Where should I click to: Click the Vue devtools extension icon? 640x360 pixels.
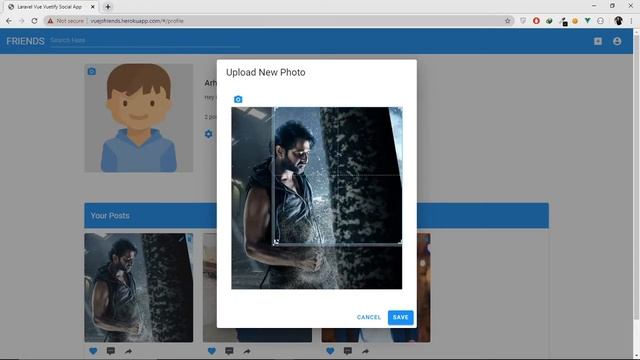click(x=587, y=21)
